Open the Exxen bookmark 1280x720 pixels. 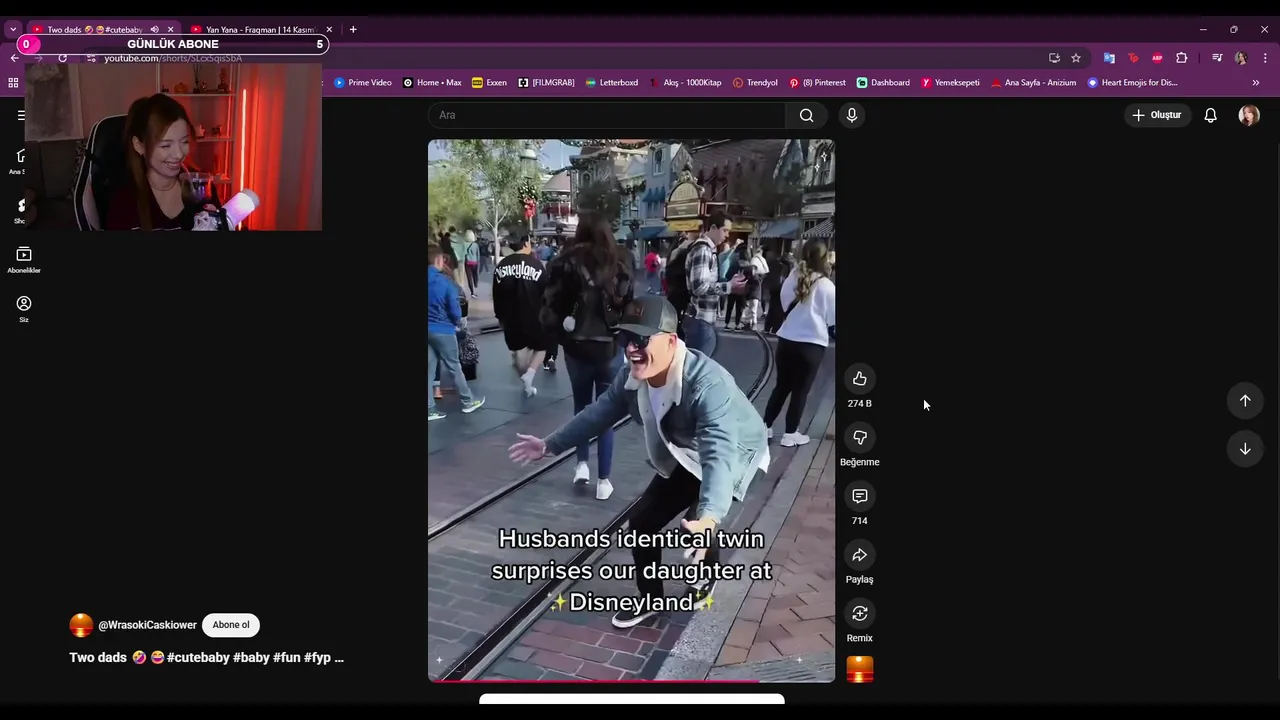tap(489, 83)
